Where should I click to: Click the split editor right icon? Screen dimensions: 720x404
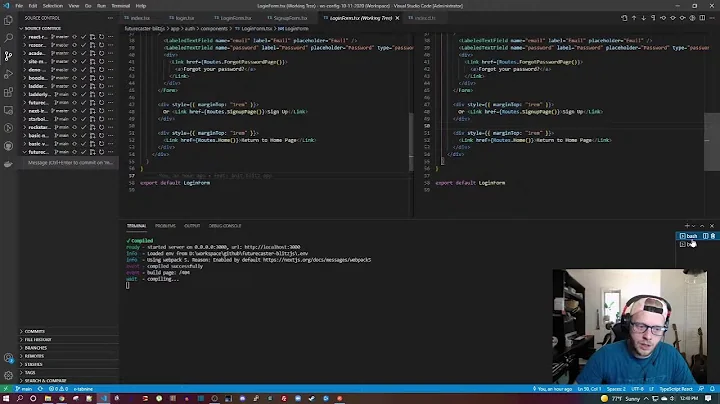pyautogui.click(x=702, y=18)
